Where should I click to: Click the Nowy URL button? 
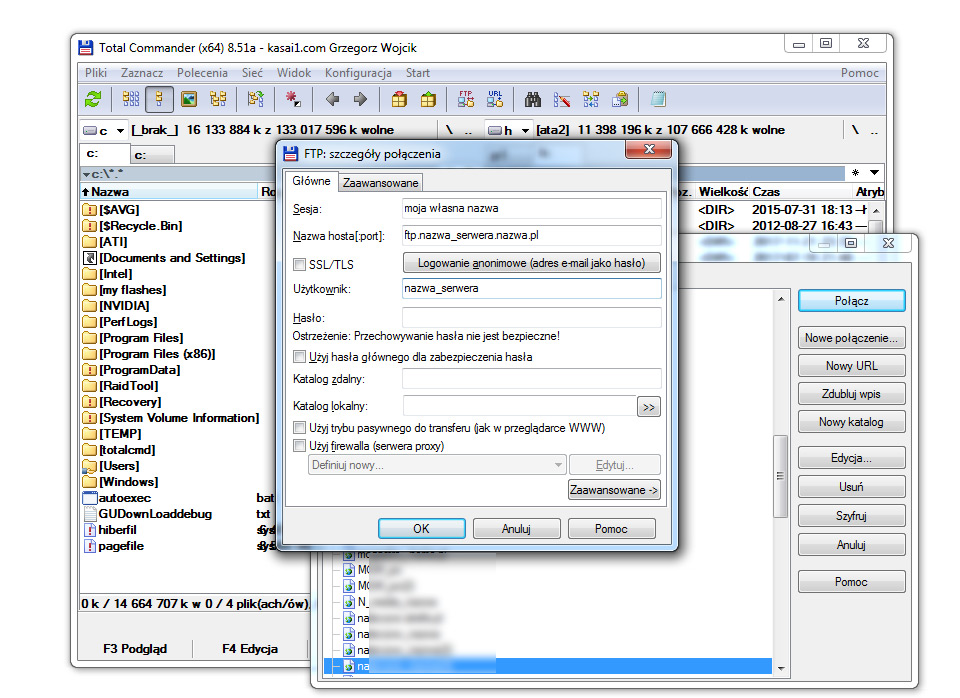(x=852, y=366)
